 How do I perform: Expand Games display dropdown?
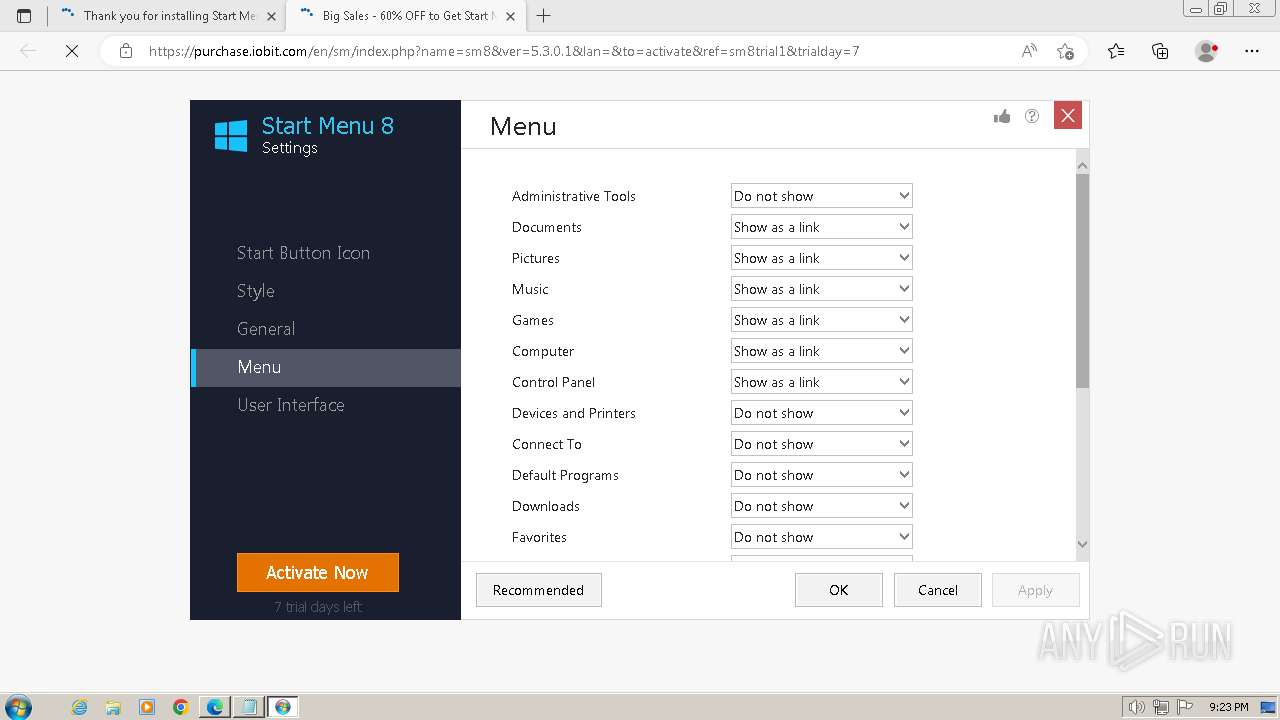pos(821,320)
